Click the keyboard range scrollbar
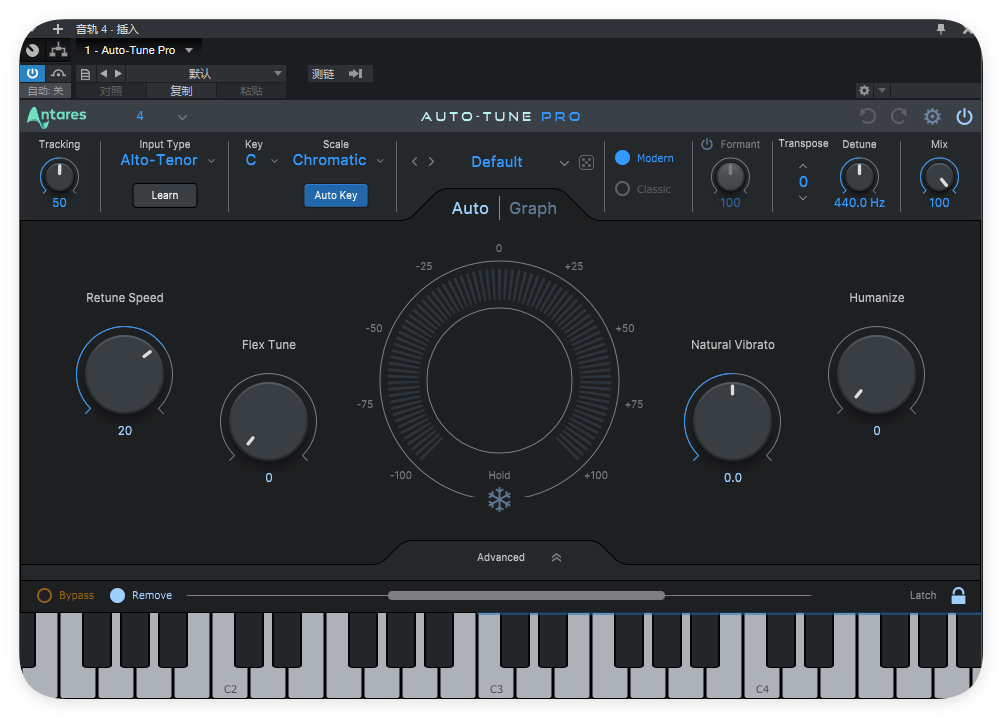This screenshot has height=718, width=1002. pyautogui.click(x=526, y=595)
